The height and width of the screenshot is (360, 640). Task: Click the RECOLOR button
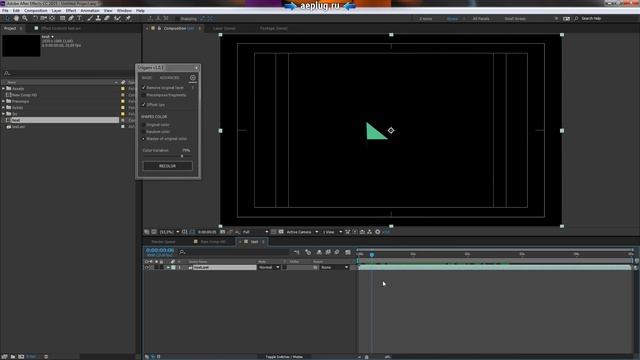pyautogui.click(x=167, y=166)
